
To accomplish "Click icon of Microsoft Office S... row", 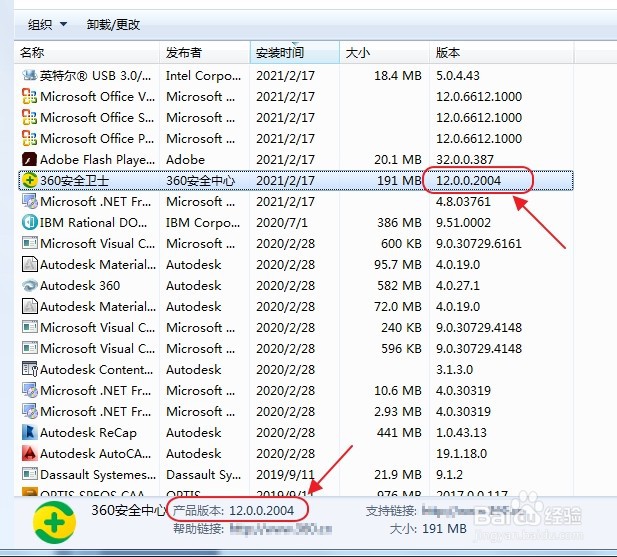I will (30, 117).
